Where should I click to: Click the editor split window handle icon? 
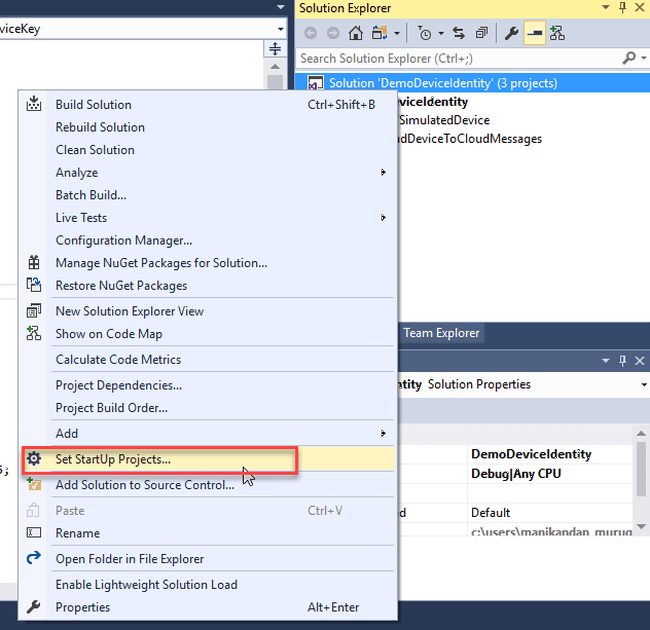pyautogui.click(x=275, y=48)
